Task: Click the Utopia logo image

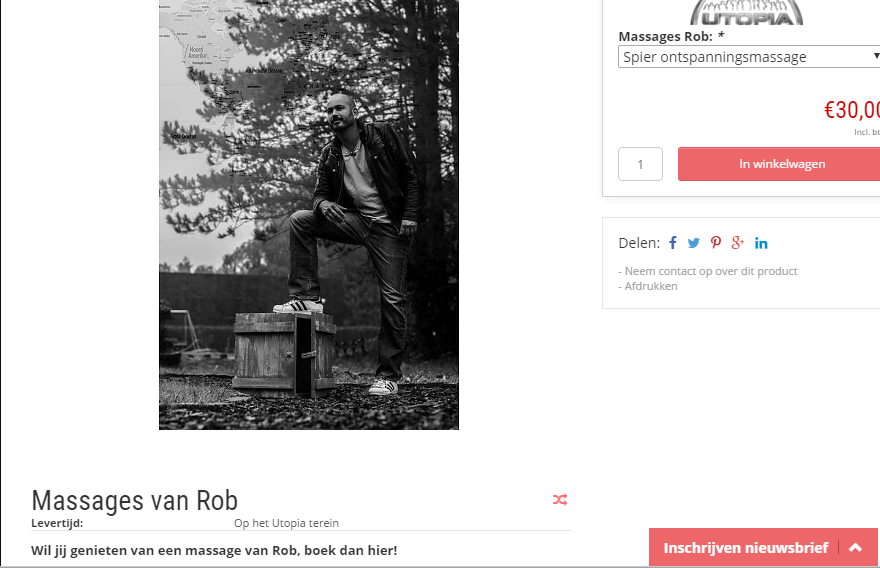Action: [746, 12]
